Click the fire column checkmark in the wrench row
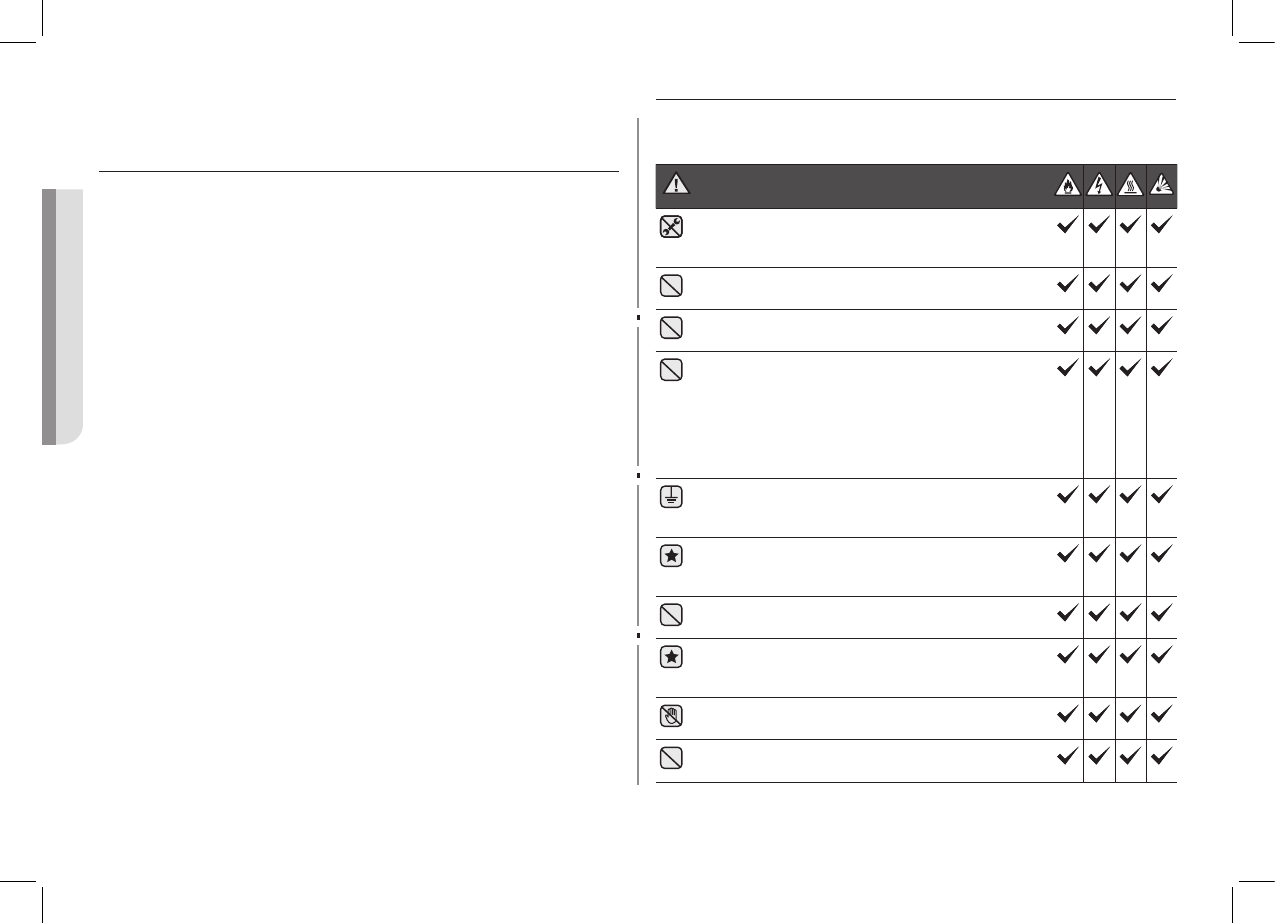Image resolution: width=1275 pixels, height=923 pixels. (1067, 227)
